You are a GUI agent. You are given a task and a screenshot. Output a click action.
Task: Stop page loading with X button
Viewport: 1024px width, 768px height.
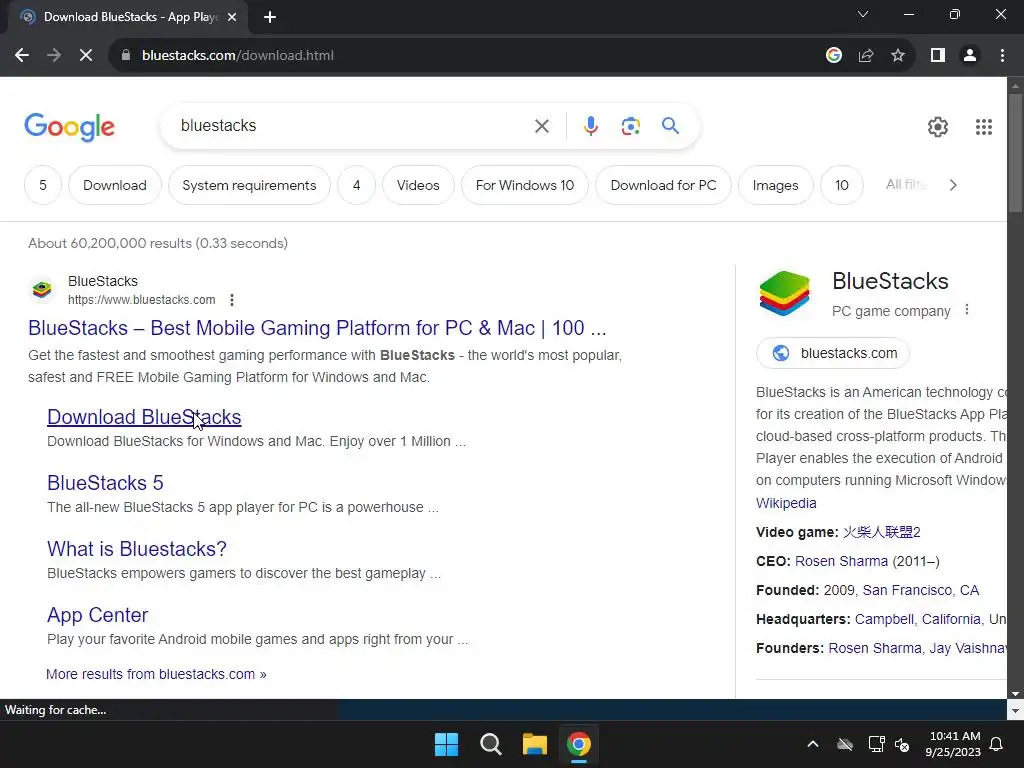tap(86, 56)
